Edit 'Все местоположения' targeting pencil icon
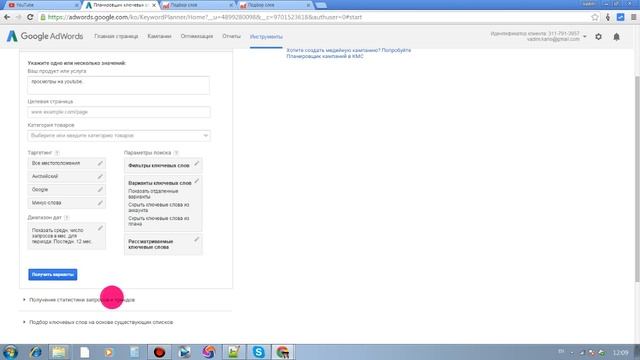 (x=100, y=163)
